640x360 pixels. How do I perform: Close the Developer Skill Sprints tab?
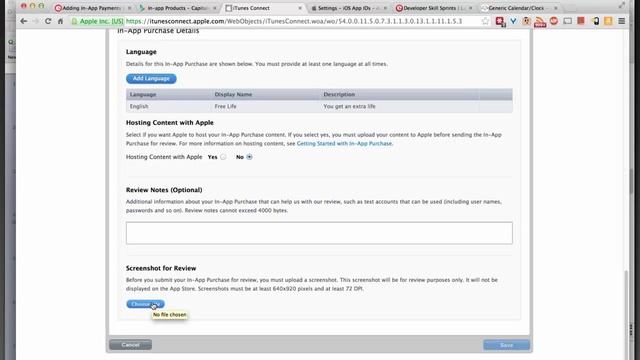point(470,8)
